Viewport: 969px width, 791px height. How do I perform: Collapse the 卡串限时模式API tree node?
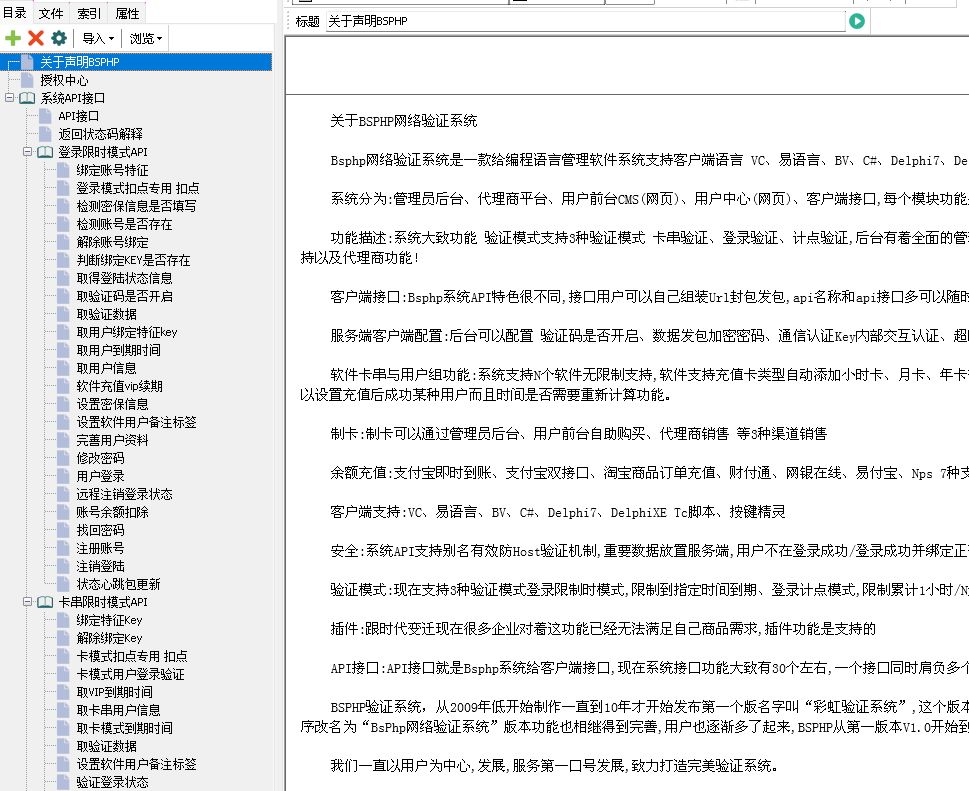tap(27, 601)
